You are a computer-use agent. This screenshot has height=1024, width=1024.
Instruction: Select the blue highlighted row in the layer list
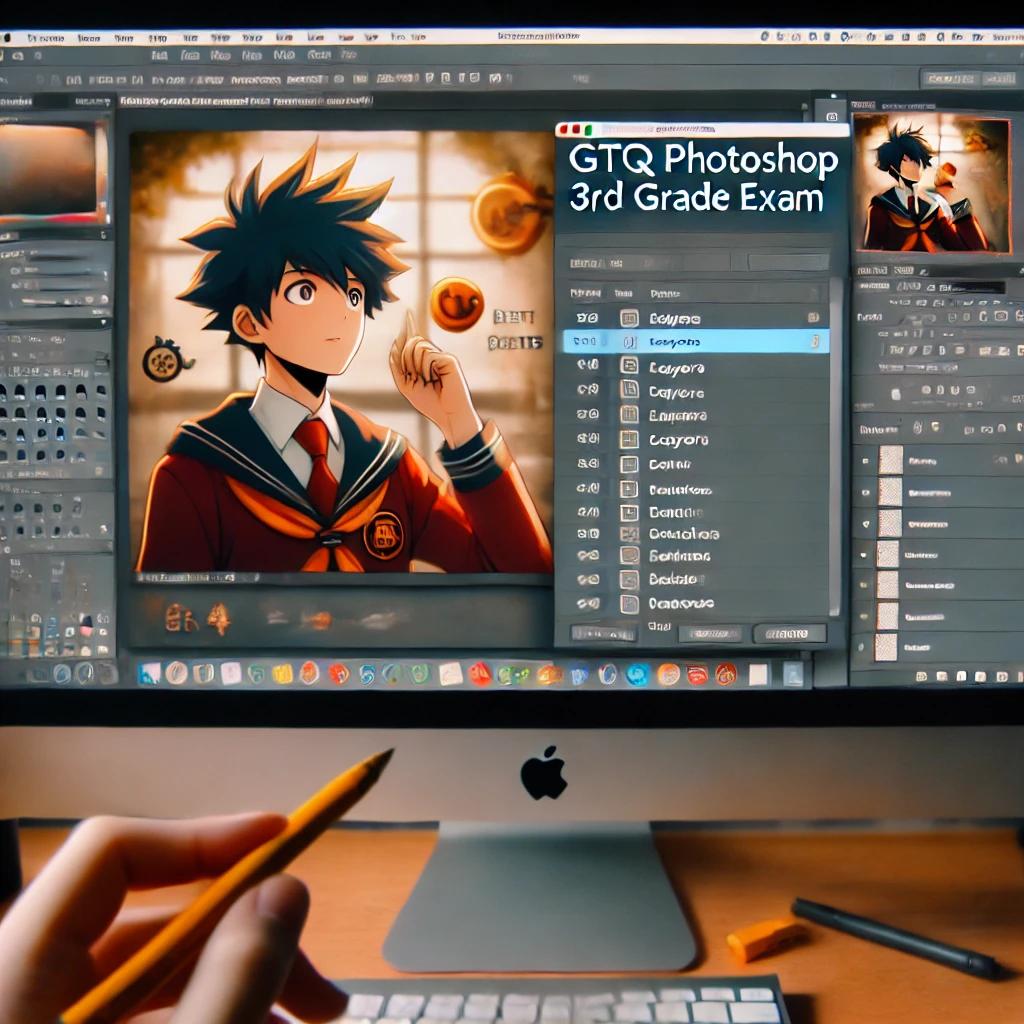tap(696, 342)
